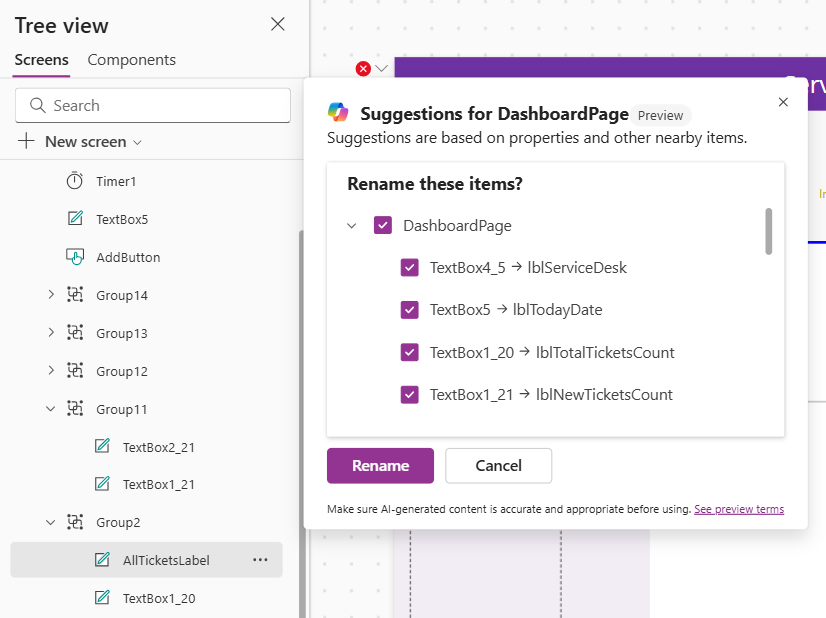Click the Rename button
The width and height of the screenshot is (826, 618).
click(380, 465)
